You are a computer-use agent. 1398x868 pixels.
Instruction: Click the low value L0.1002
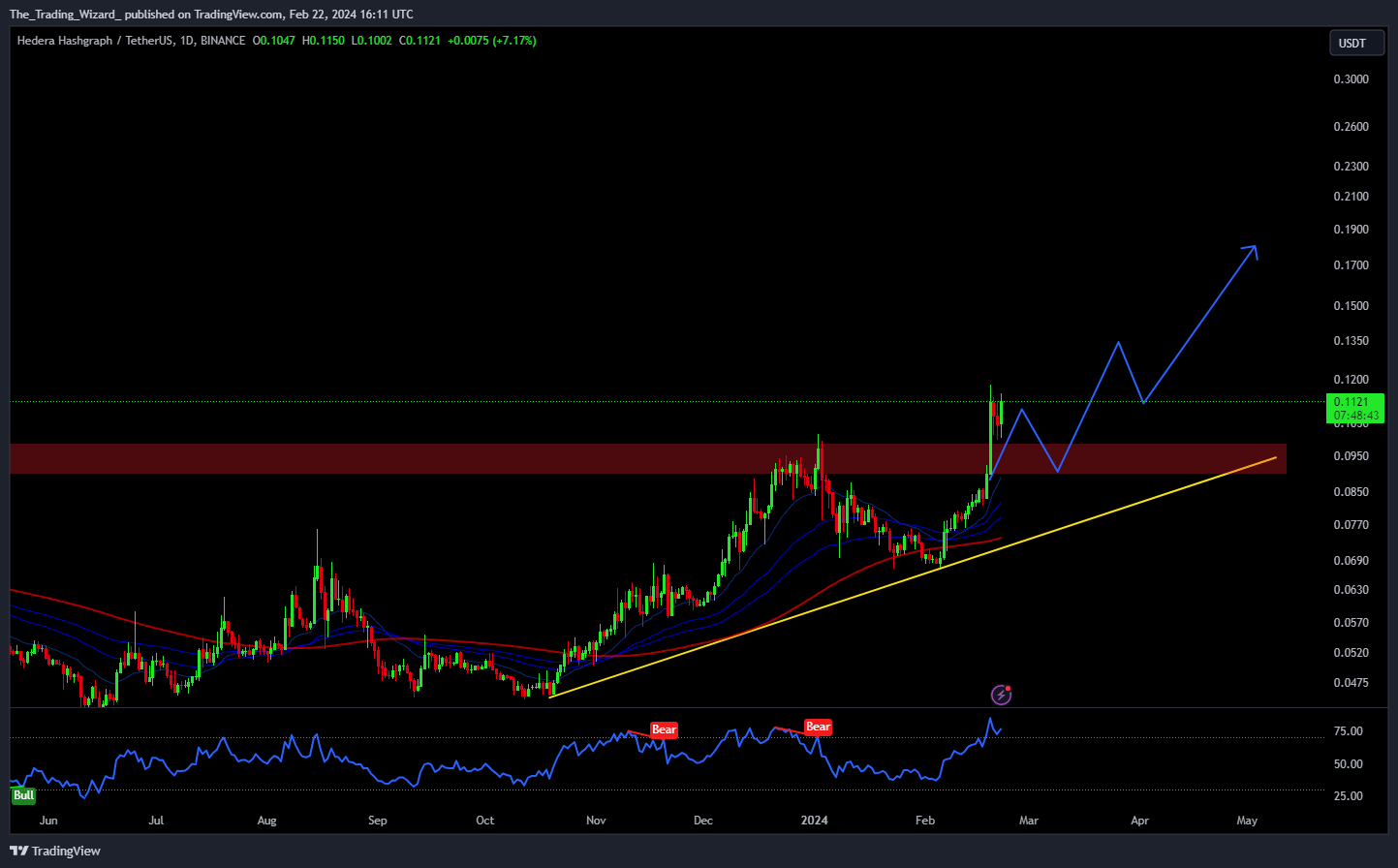[372, 41]
